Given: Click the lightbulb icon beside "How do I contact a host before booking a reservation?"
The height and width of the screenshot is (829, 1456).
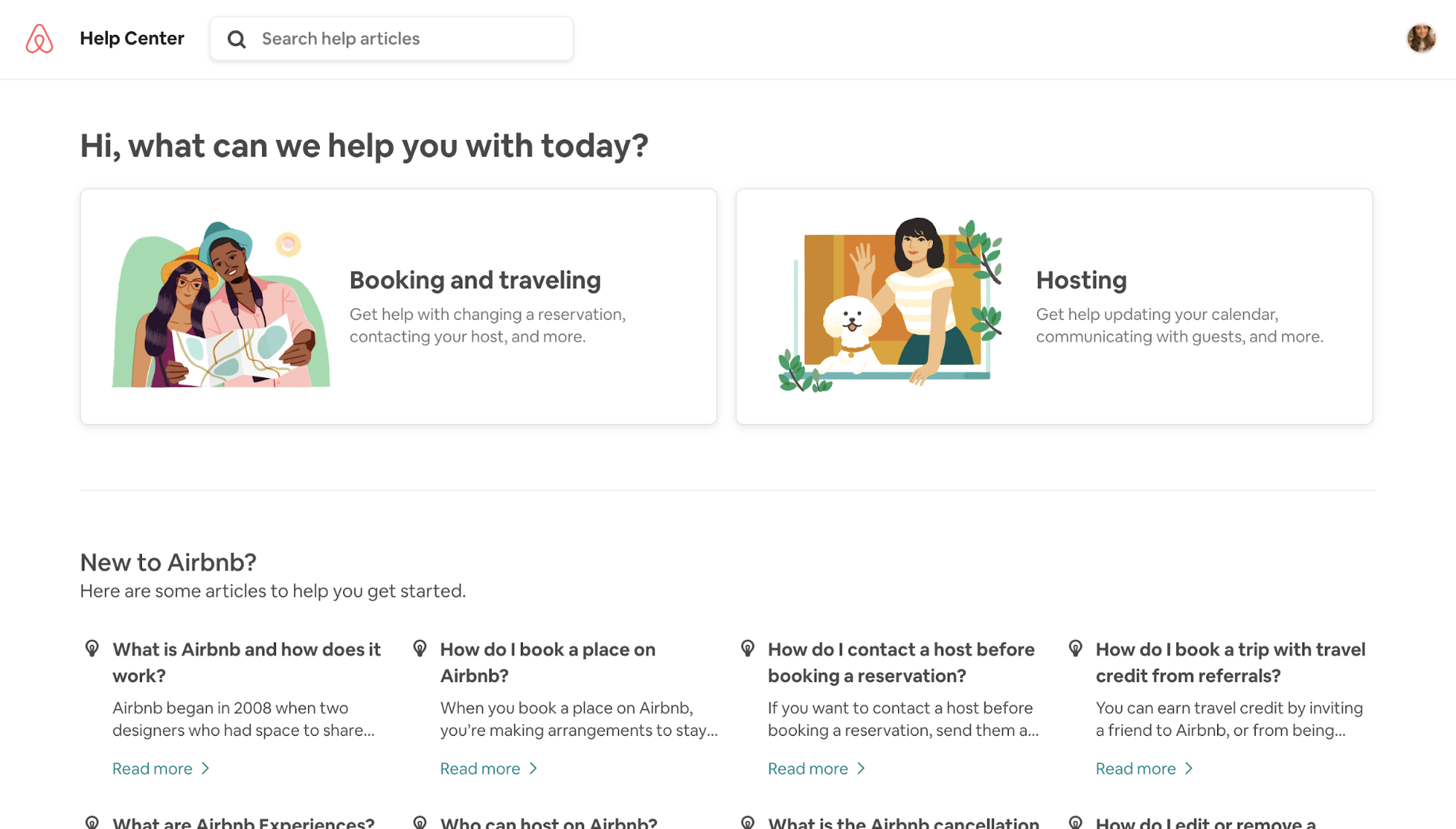Looking at the screenshot, I should click(x=747, y=648).
